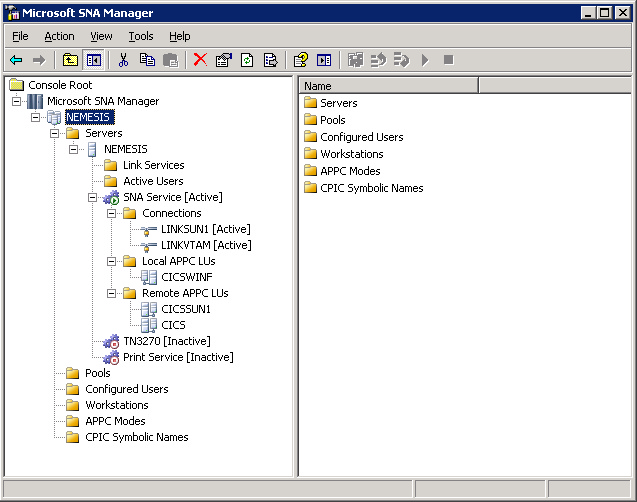Select LINKSUN1 [Active] connection
The width and height of the screenshot is (637, 502).
[205, 229]
